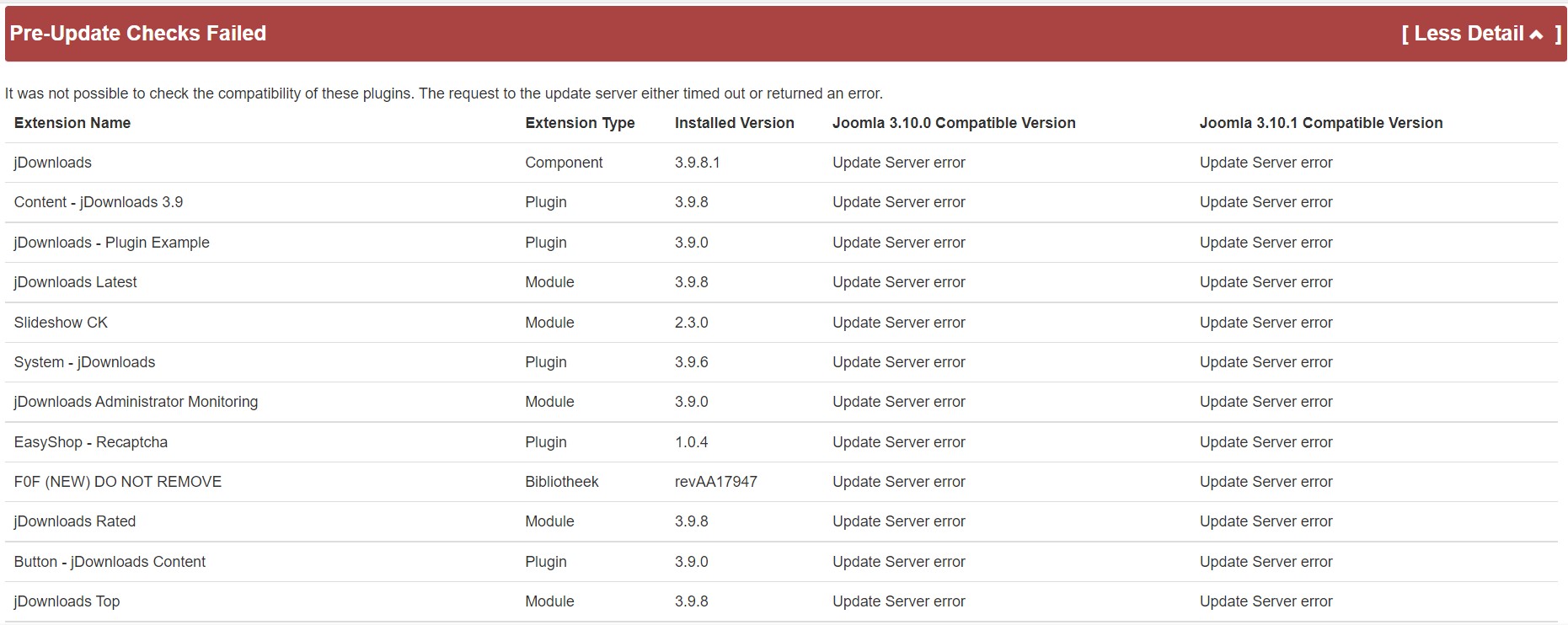The width and height of the screenshot is (1568, 625).
Task: Click Plugin type in System - jDownloads row
Action: (x=546, y=362)
